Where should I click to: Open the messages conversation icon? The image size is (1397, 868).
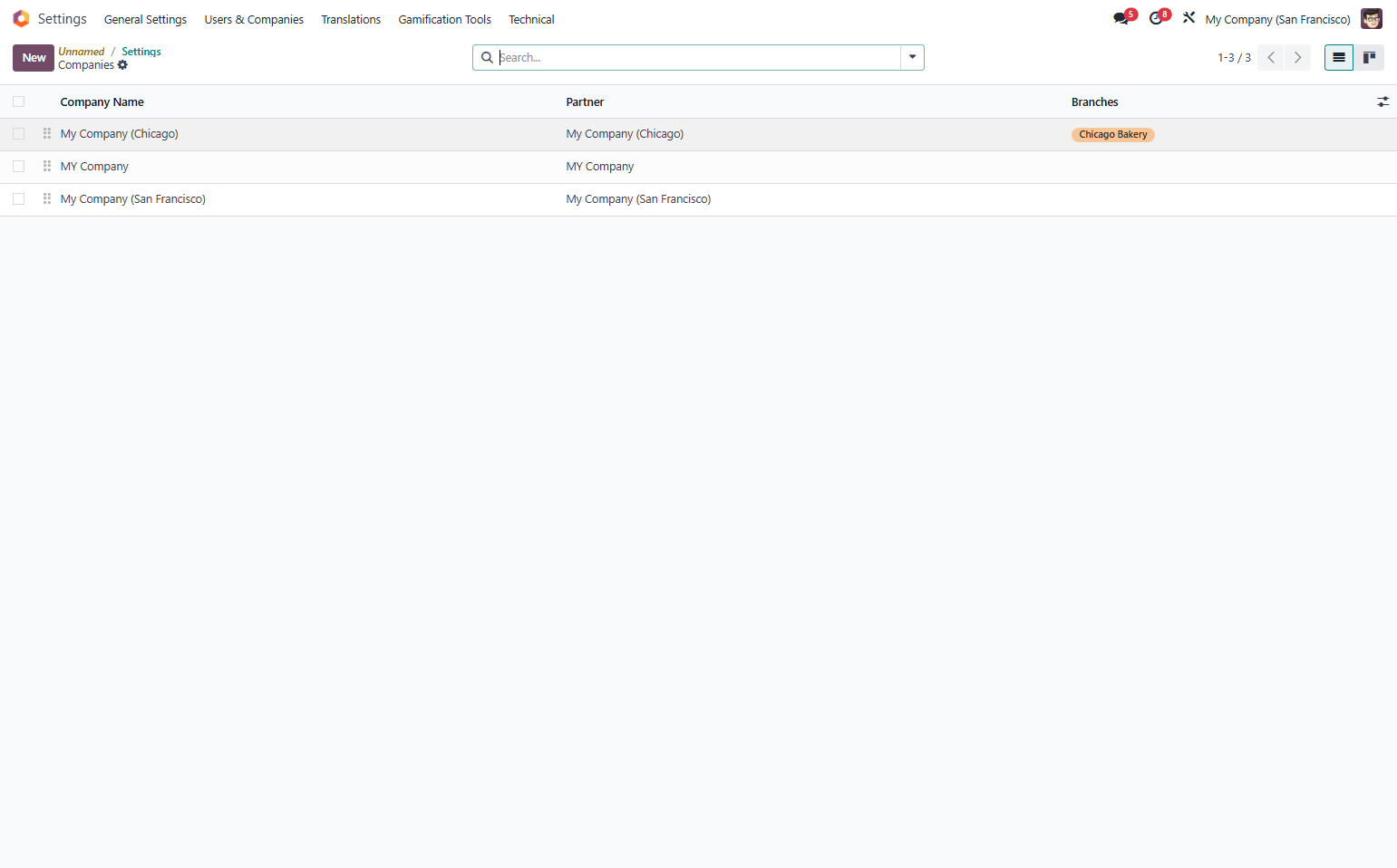pyautogui.click(x=1121, y=19)
